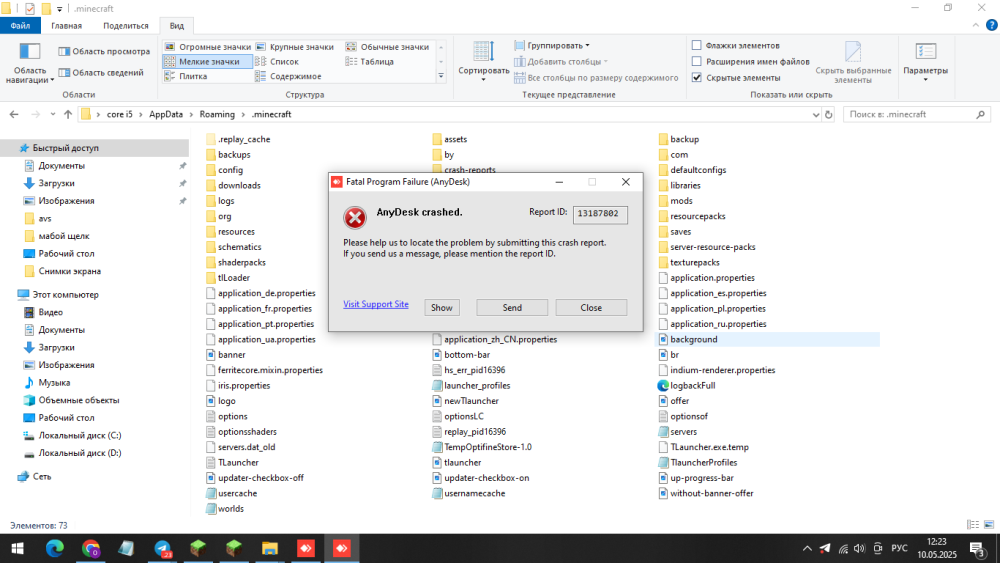Viewport: 1000px width, 563px height.
Task: Open the Файл tab
Action: tap(20, 26)
